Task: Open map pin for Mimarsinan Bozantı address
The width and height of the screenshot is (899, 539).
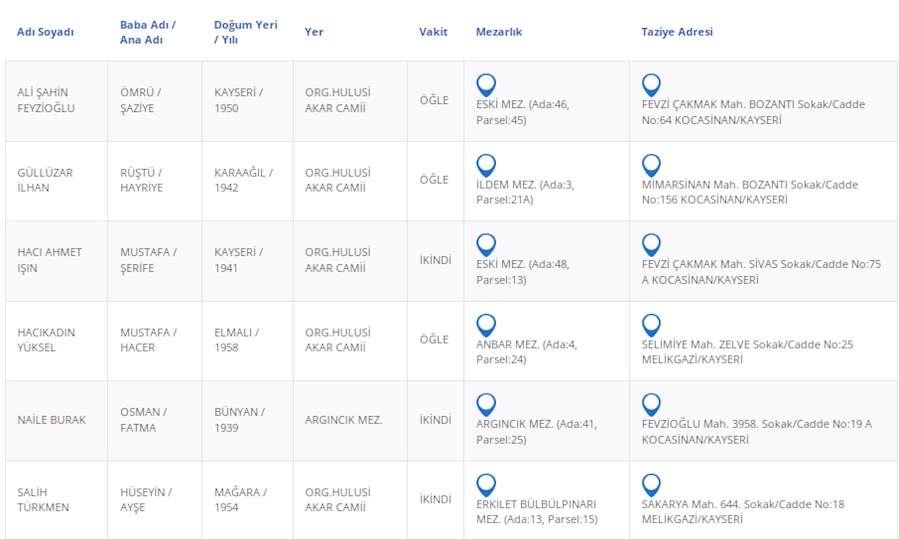Action: coord(651,165)
